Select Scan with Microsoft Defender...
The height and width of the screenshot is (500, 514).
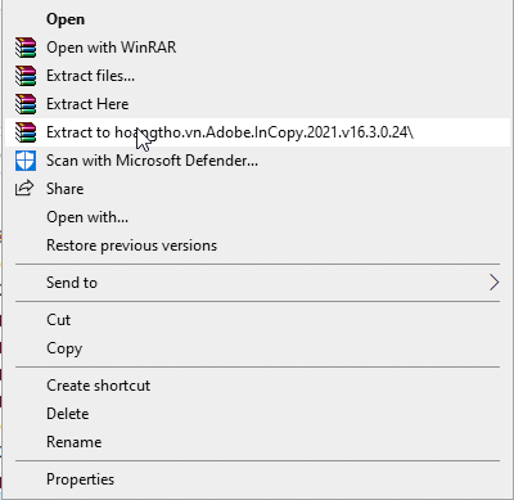pyautogui.click(x=257, y=161)
